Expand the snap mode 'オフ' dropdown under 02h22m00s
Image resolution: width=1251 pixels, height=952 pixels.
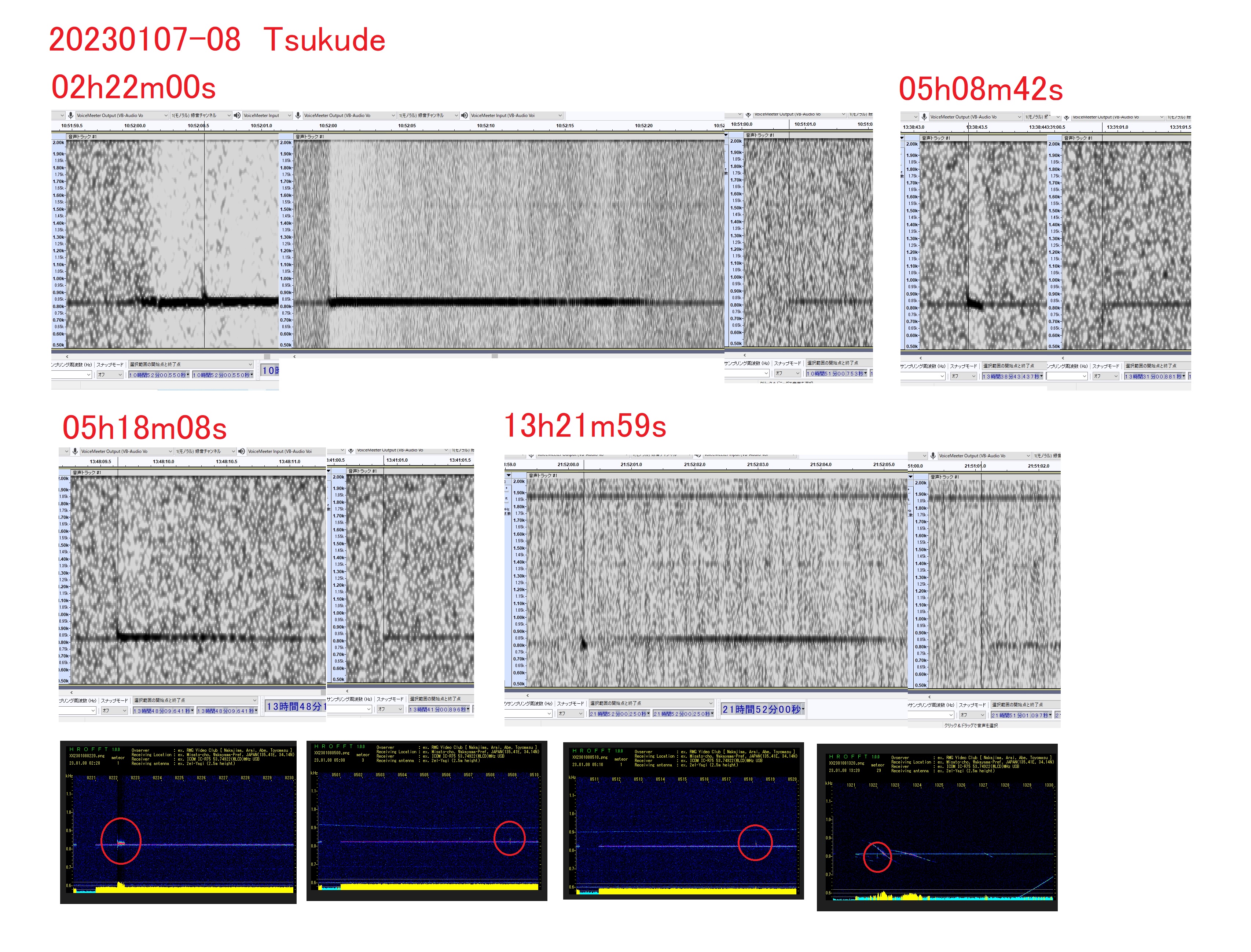click(120, 374)
